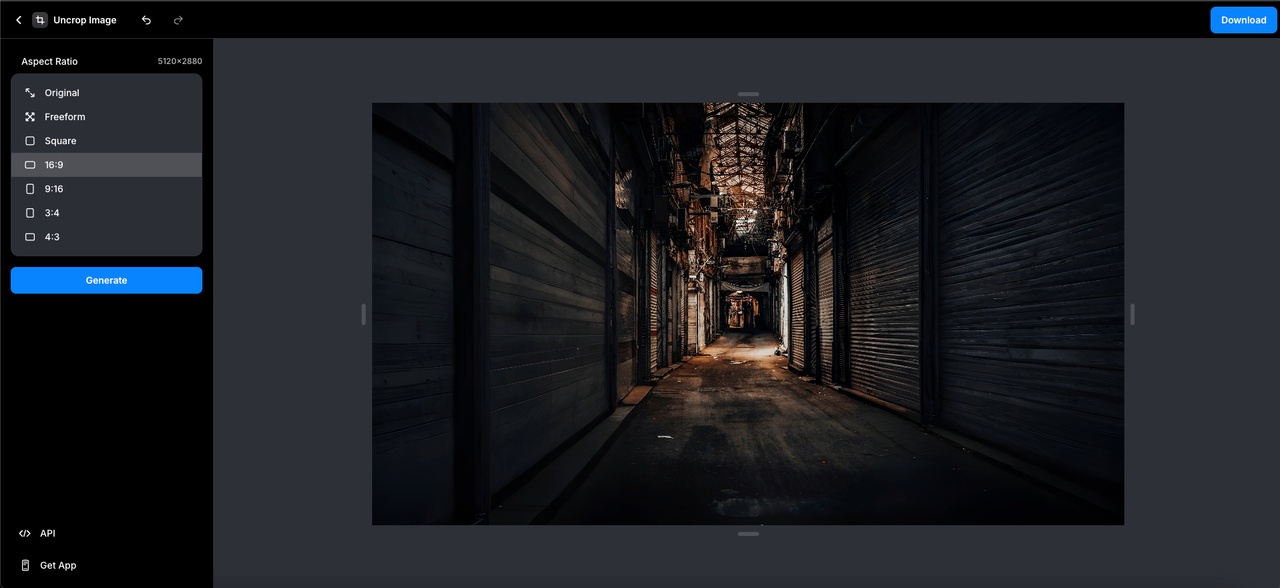Click the API code brackets icon

pos(25,533)
